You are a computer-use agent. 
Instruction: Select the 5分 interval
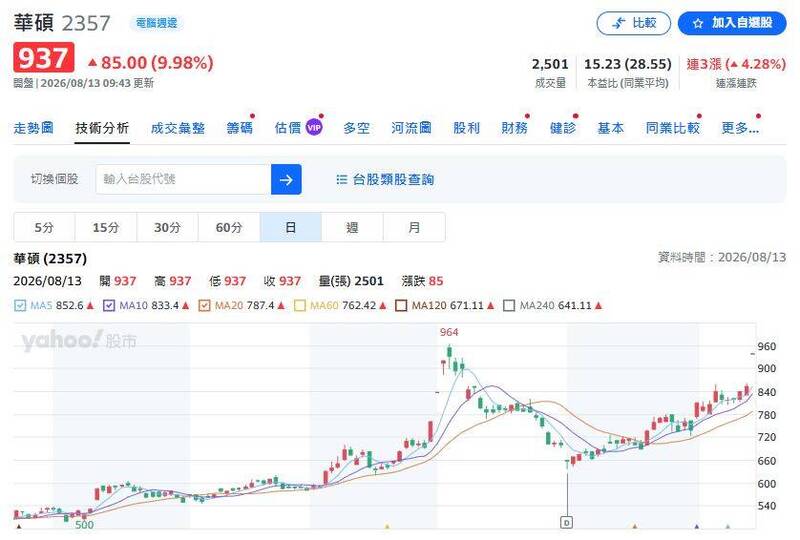click(x=44, y=227)
